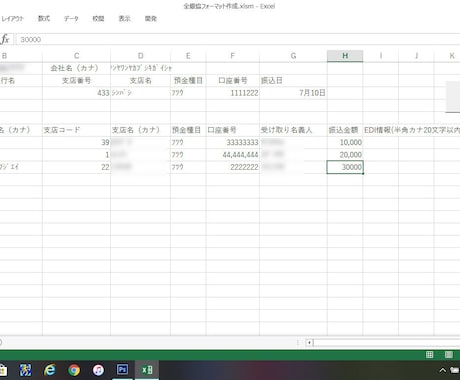Select column D header
The width and height of the screenshot is (460, 380).
(140, 56)
